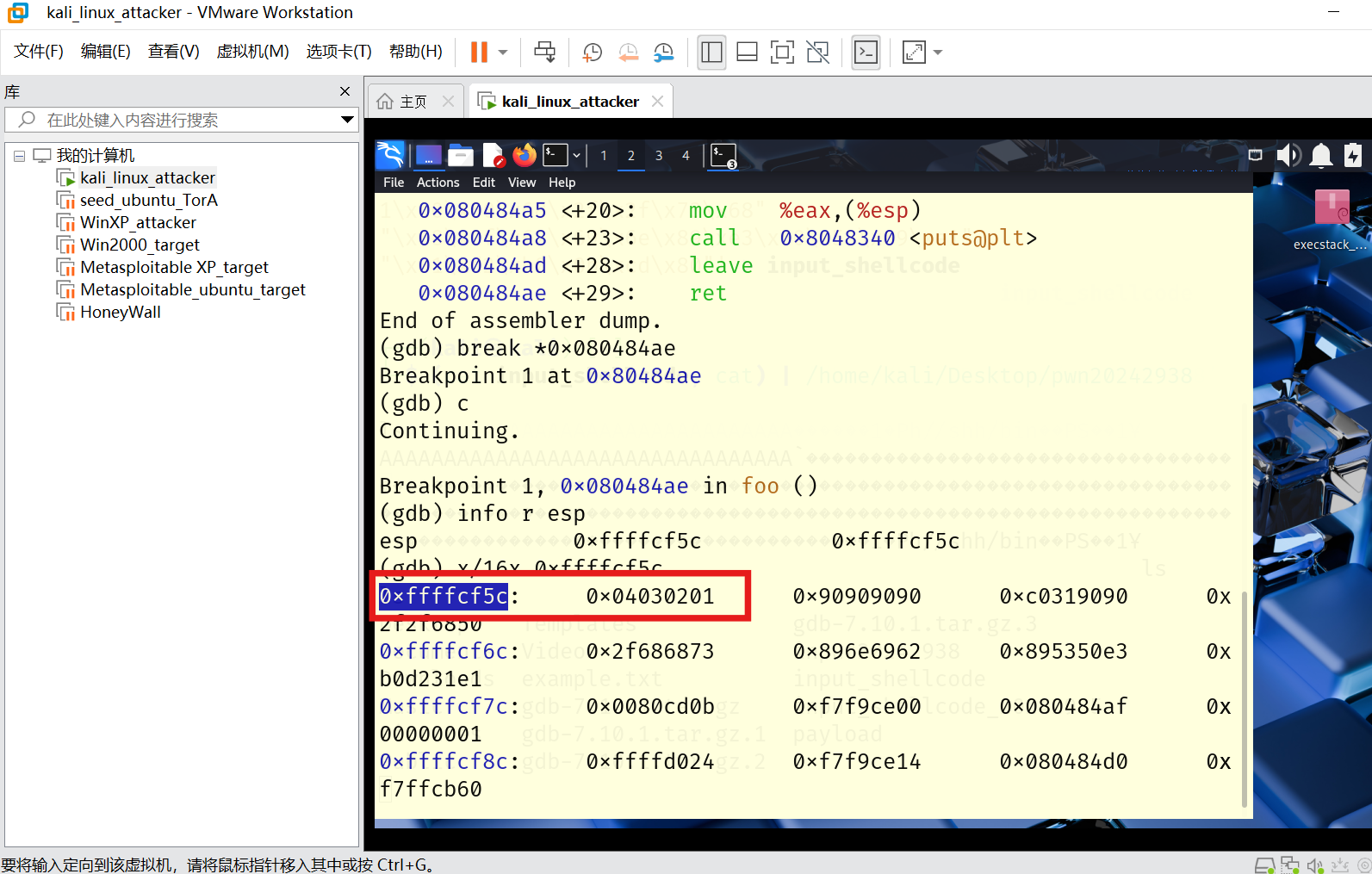Open the 选项卡(T) menu

pyautogui.click(x=338, y=52)
